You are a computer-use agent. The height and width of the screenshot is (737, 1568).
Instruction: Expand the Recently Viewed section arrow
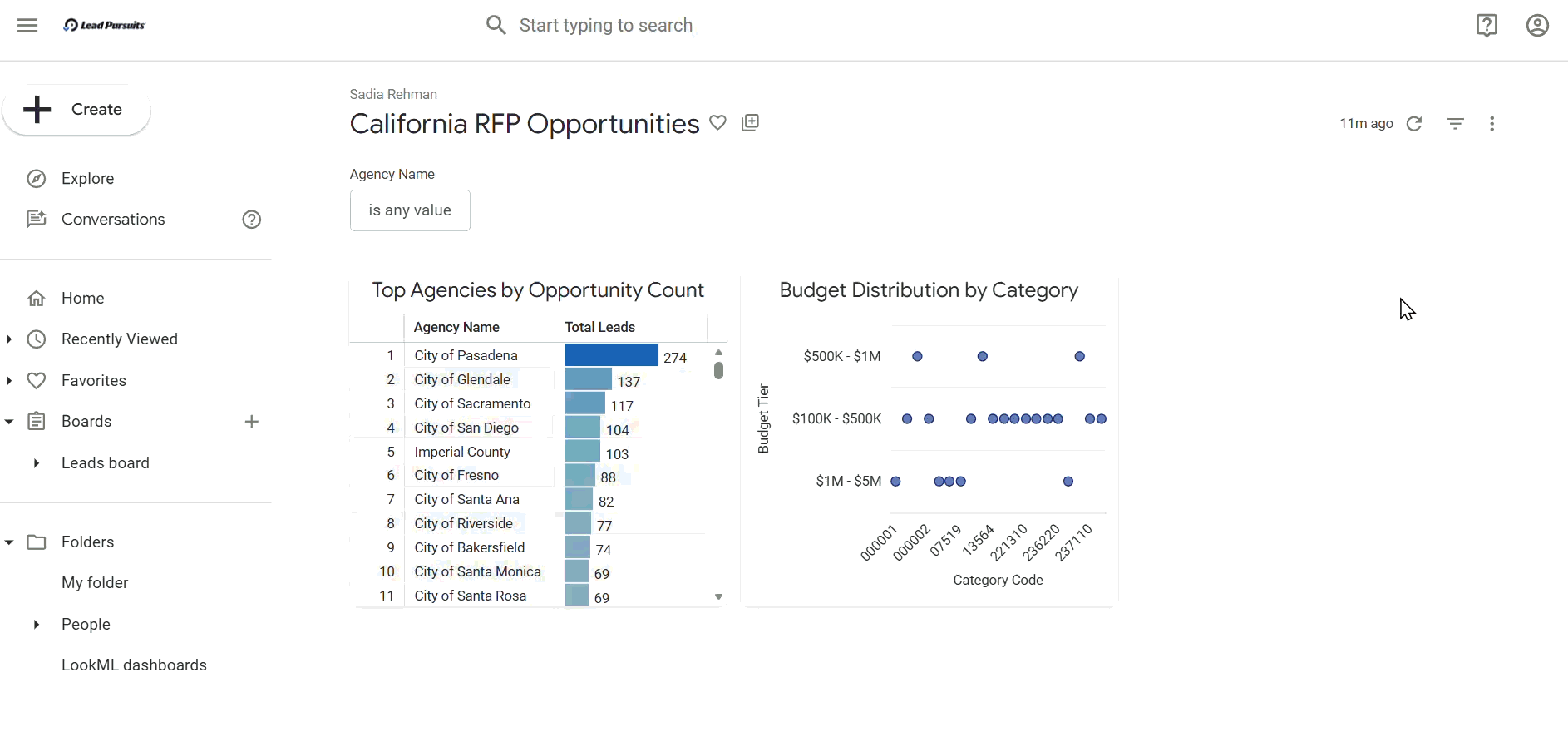click(9, 339)
